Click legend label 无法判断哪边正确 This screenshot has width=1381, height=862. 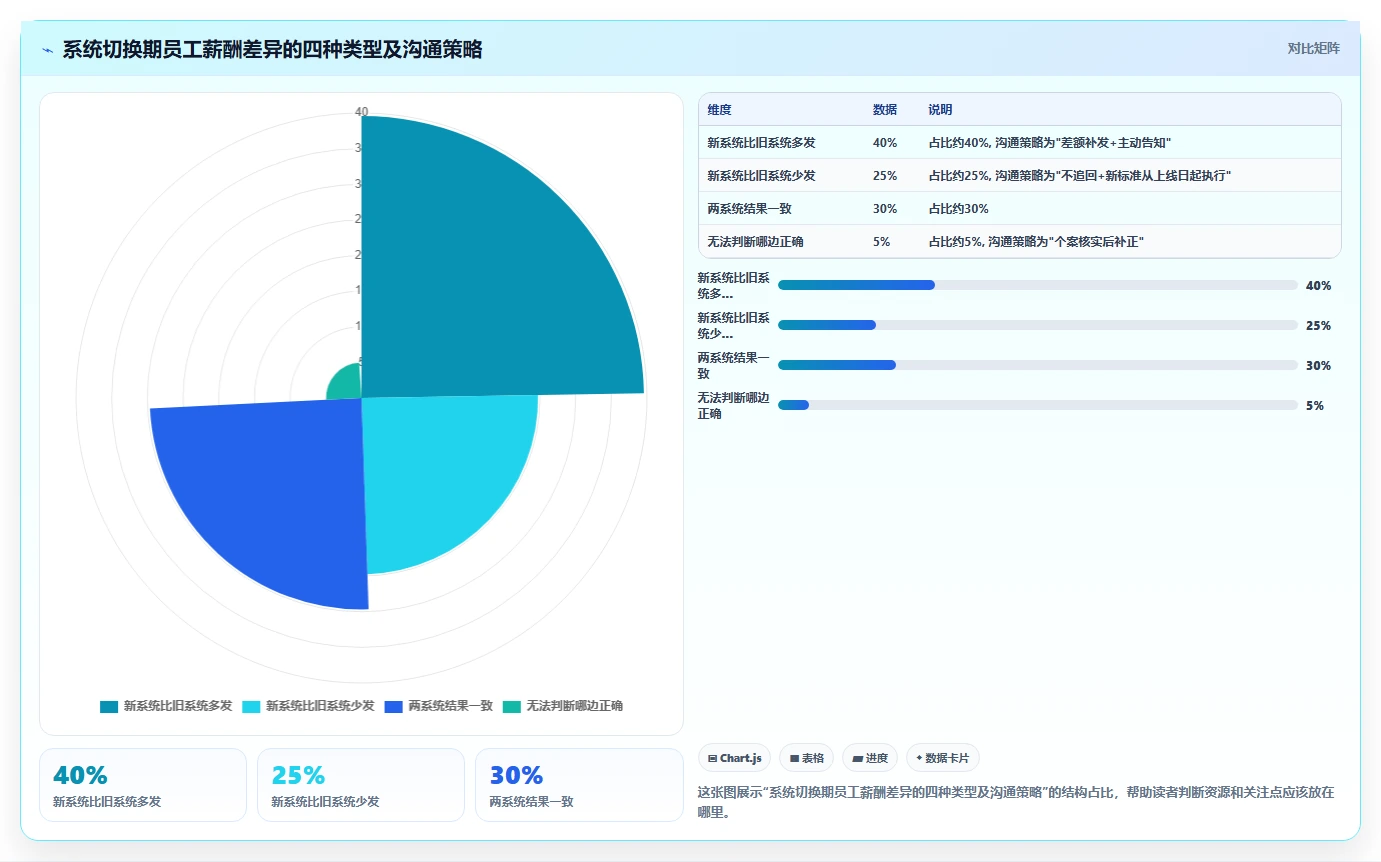tap(574, 706)
